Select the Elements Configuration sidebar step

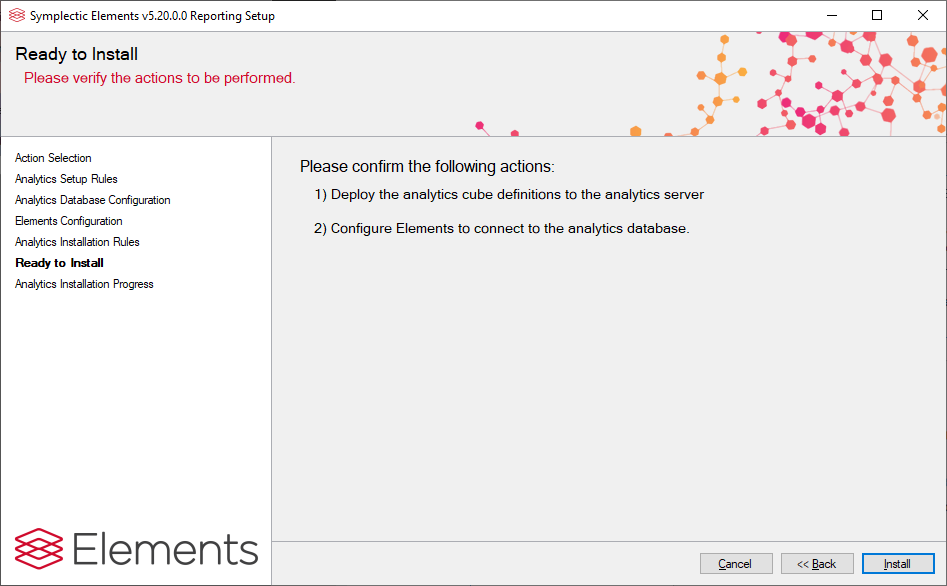click(68, 221)
